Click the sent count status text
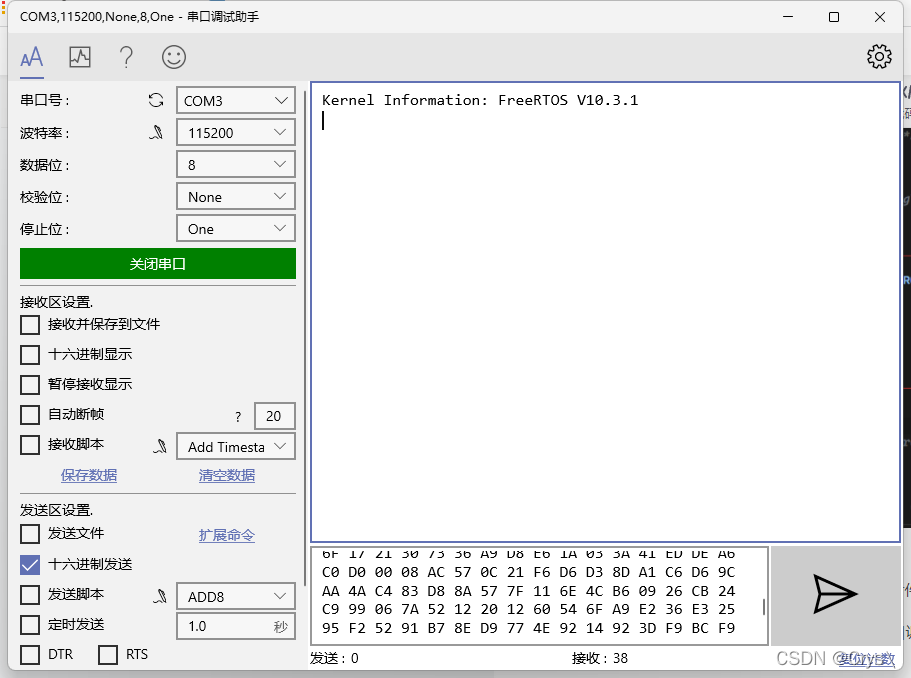Image resolution: width=911 pixels, height=678 pixels. coord(334,658)
